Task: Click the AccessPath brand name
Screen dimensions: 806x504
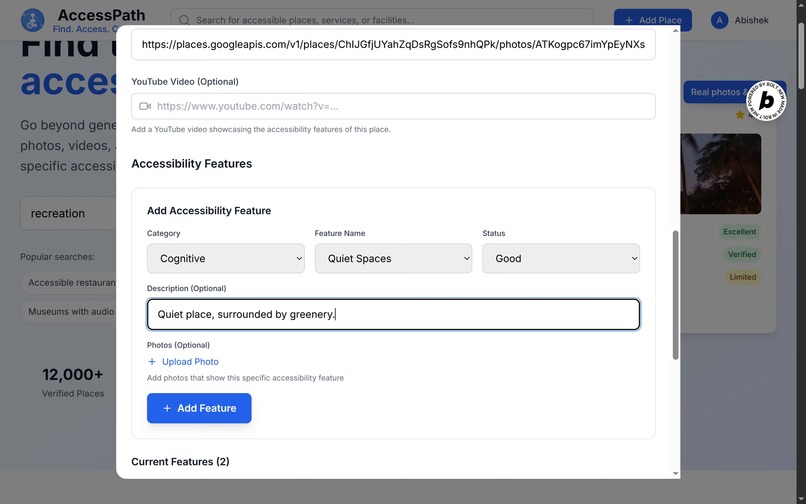Action: click(101, 15)
